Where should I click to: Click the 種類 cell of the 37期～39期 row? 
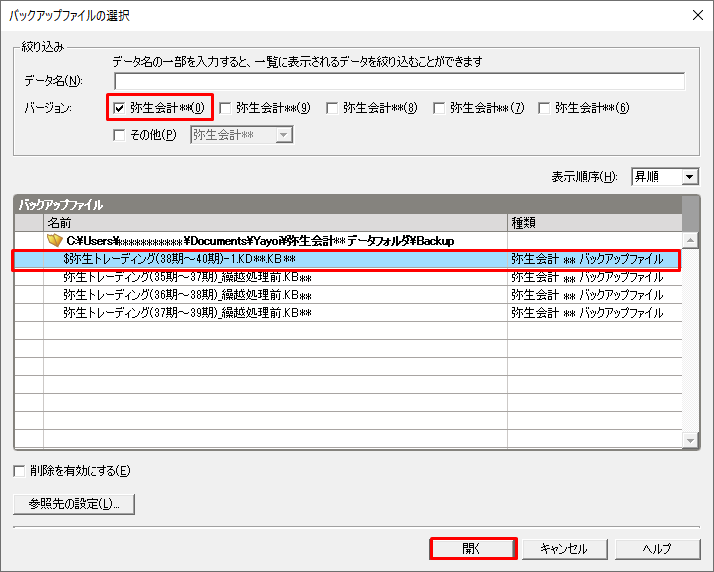point(595,313)
